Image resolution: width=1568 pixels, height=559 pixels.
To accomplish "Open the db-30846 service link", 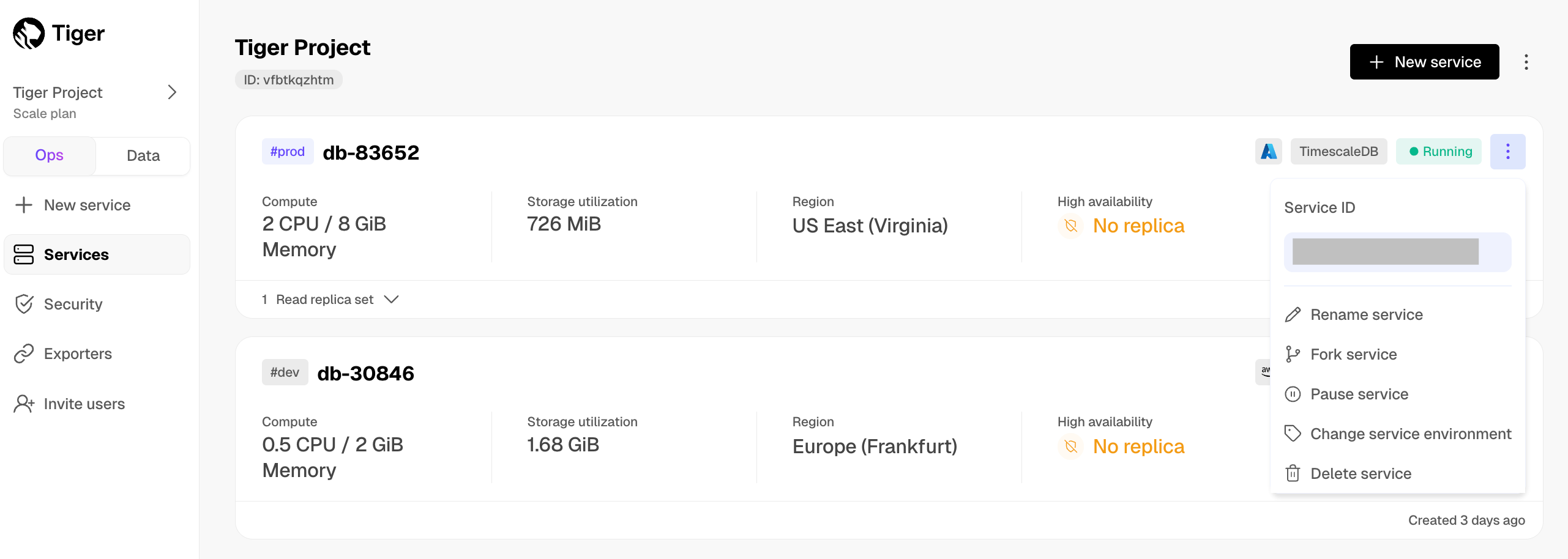I will pos(365,373).
